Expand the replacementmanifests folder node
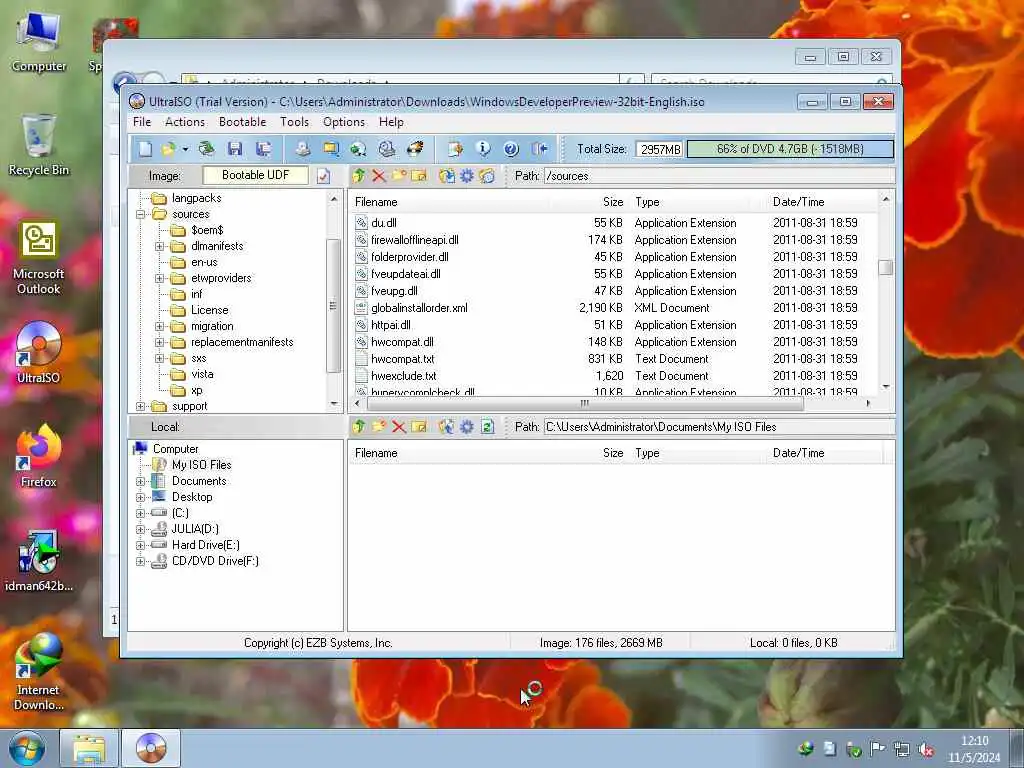This screenshot has width=1024, height=768. pos(159,342)
